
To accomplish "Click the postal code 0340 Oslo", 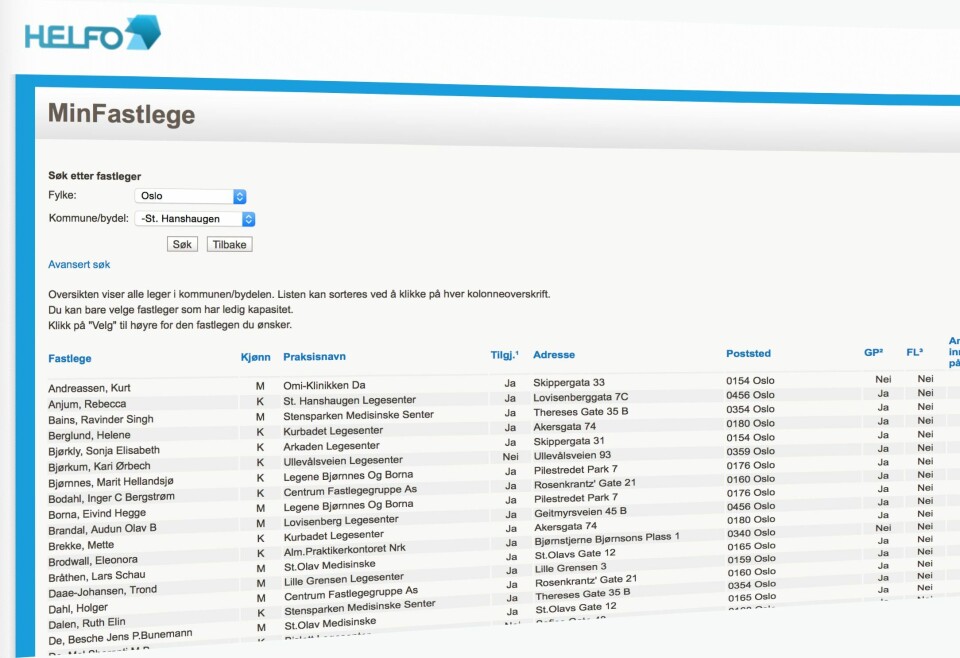I will pos(751,533).
